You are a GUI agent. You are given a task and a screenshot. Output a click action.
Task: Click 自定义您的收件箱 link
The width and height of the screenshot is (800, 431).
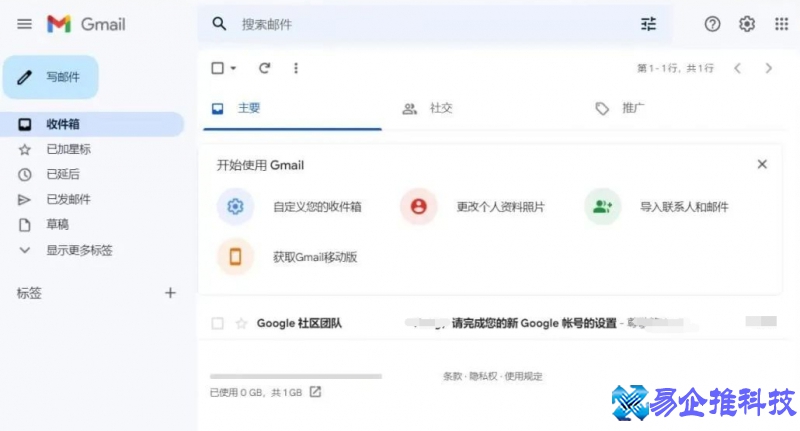click(317, 207)
